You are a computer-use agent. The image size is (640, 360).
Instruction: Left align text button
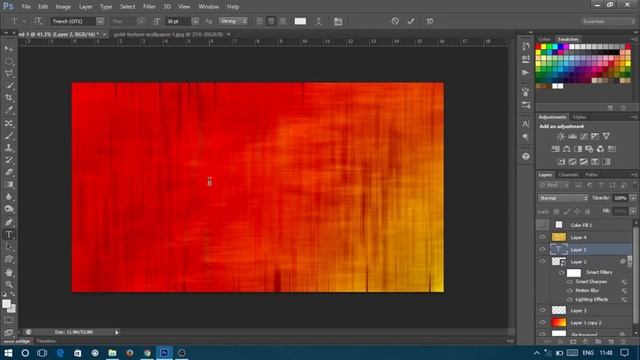260,21
